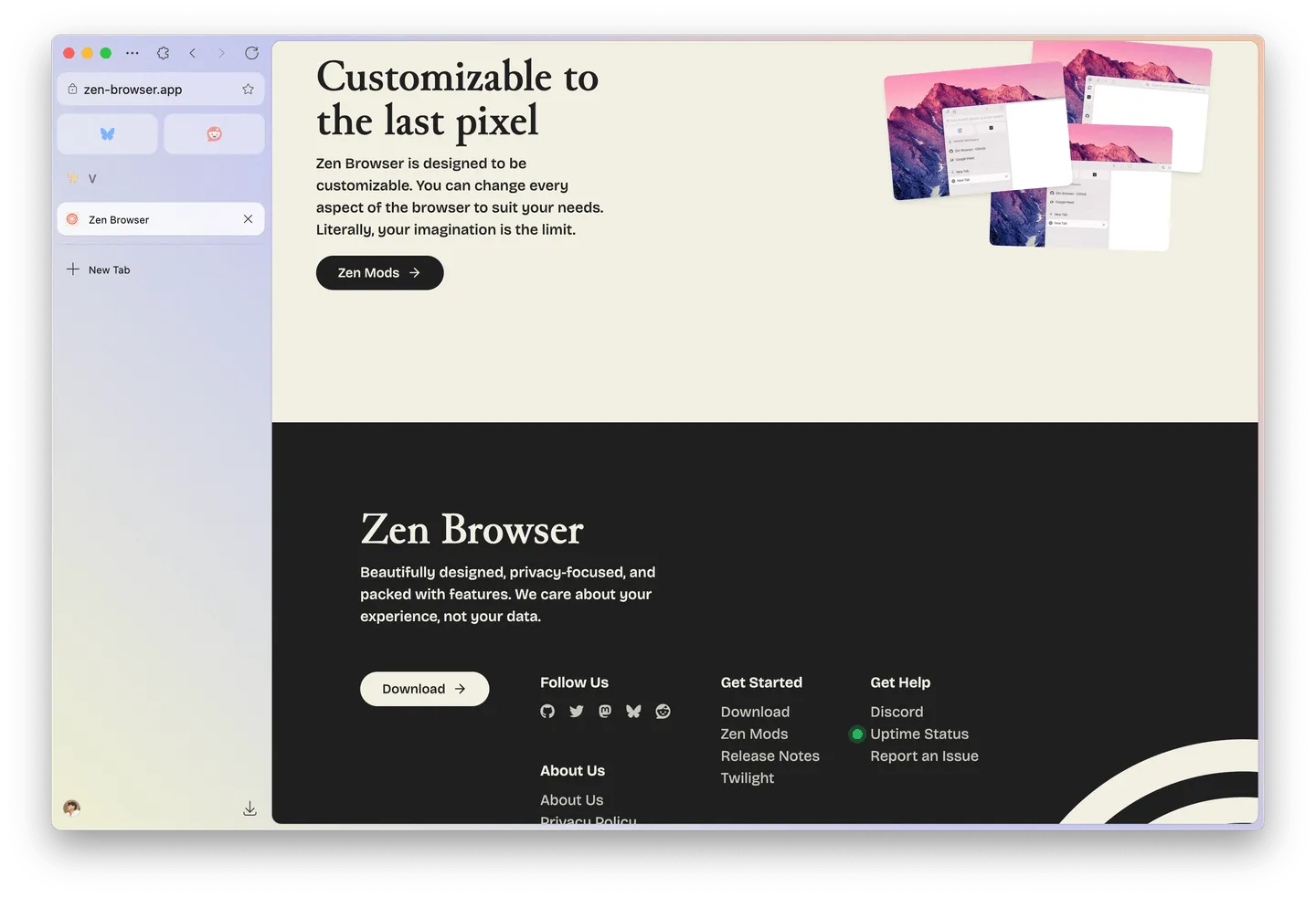Screen dimensions: 1316x898
Task: Open the About Us link
Action: 571,799
